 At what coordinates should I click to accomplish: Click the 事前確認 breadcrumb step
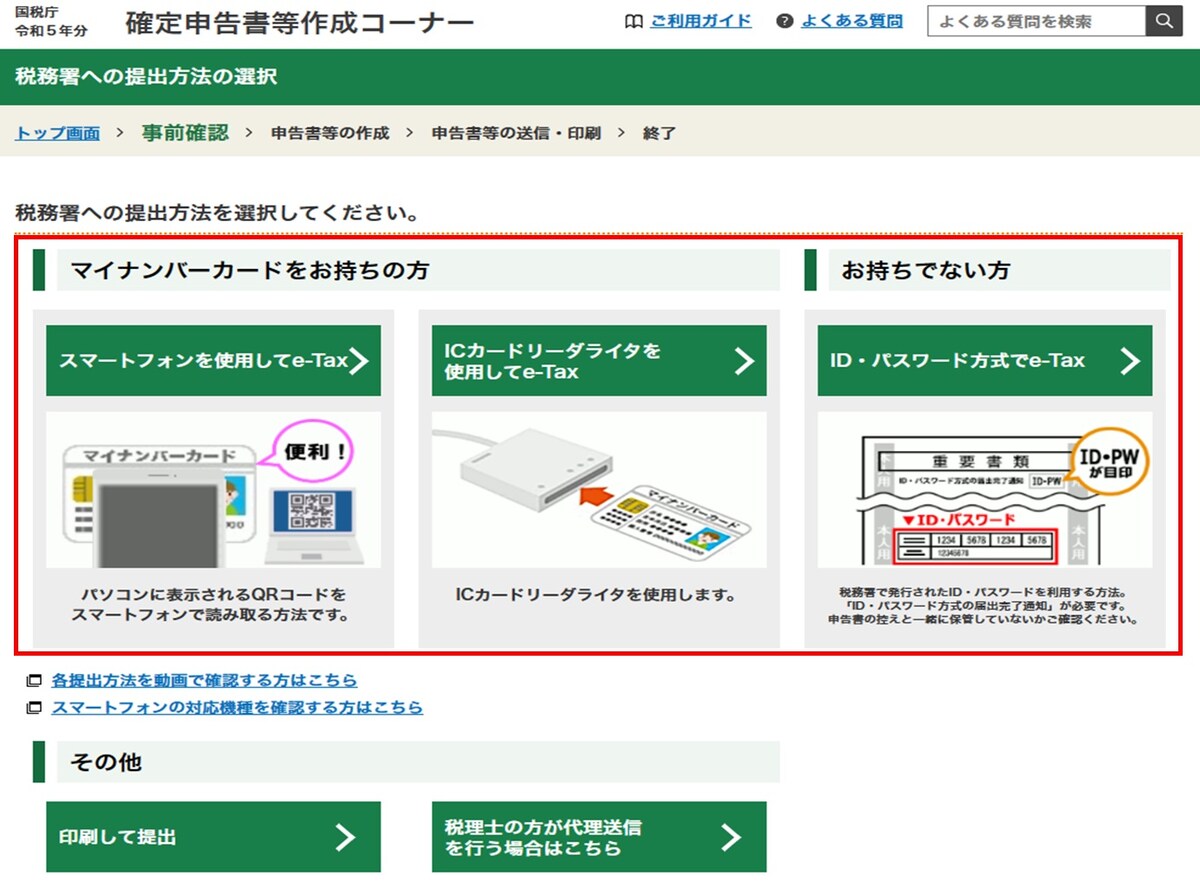click(x=185, y=132)
